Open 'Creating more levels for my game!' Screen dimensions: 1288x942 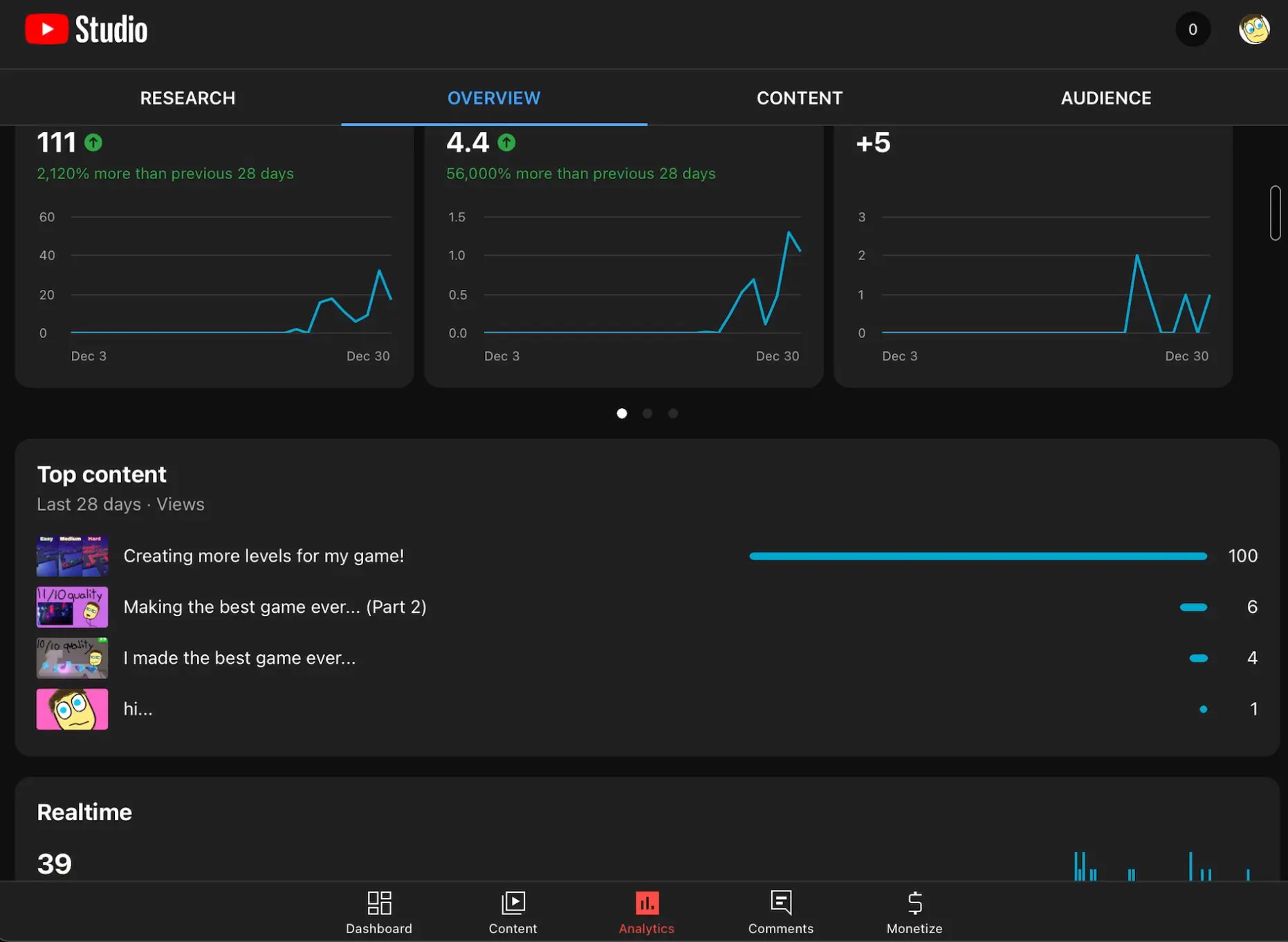(264, 555)
